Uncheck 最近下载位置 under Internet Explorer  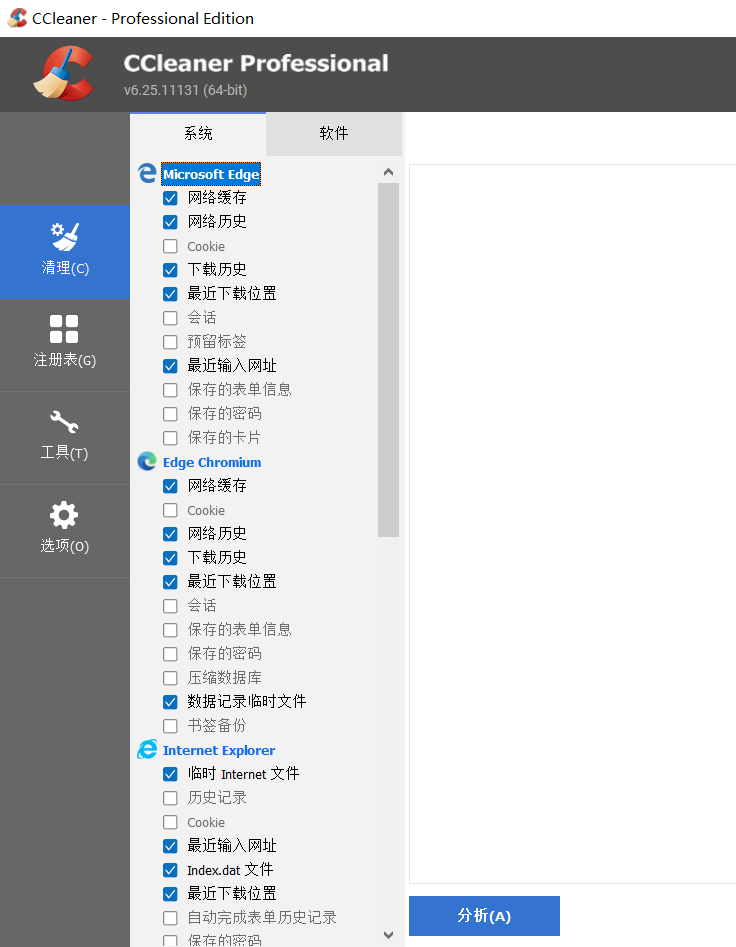pos(170,894)
